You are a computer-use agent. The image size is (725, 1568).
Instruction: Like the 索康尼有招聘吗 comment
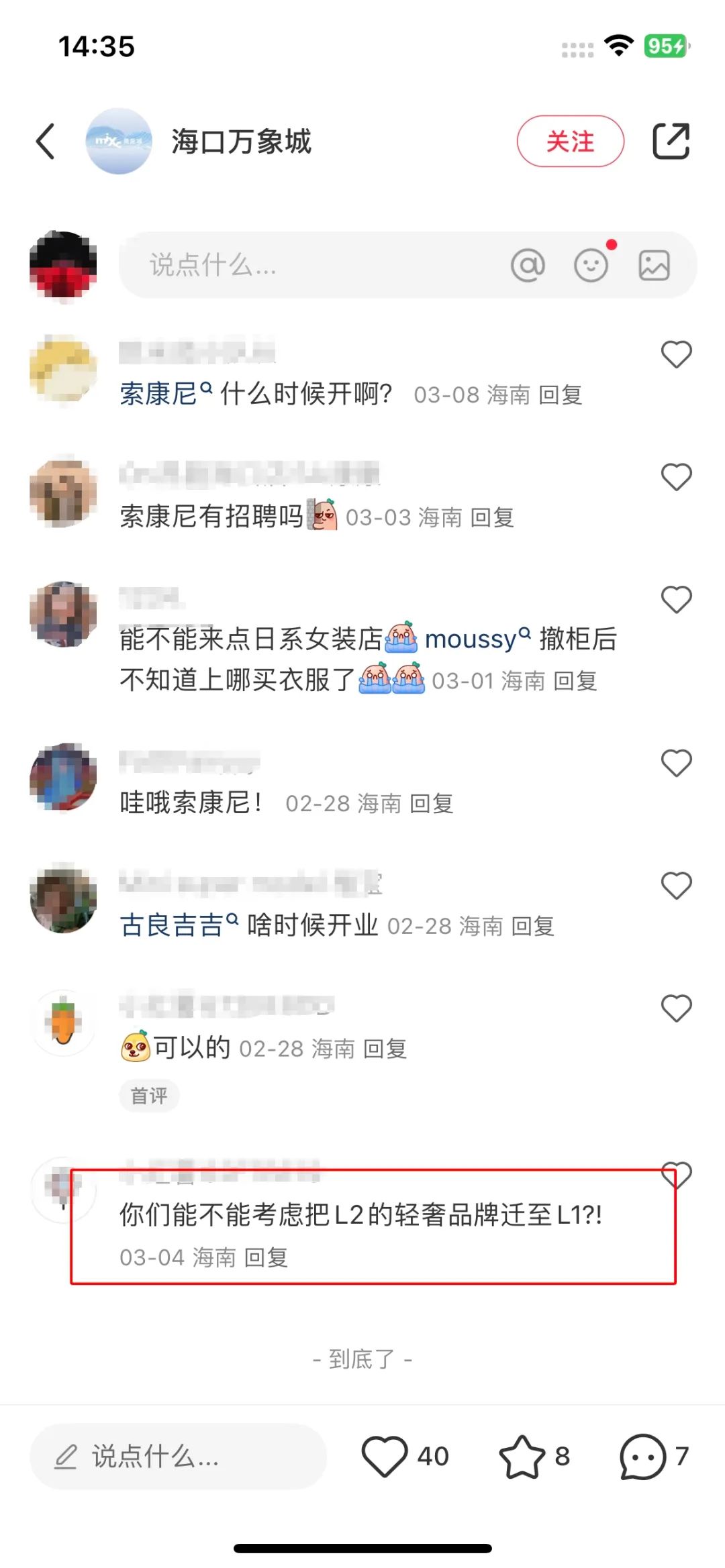[x=676, y=477]
